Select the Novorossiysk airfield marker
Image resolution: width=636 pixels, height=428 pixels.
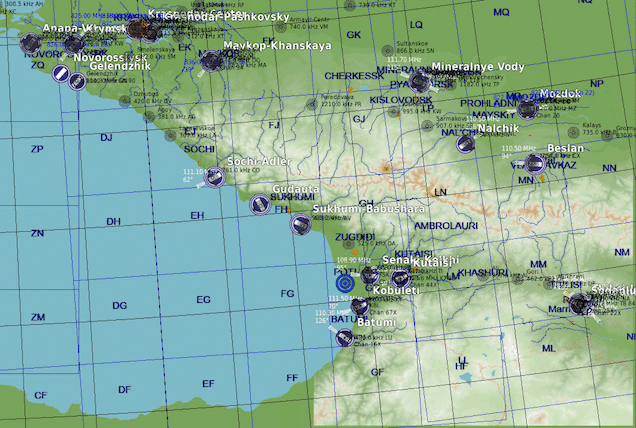(61, 73)
